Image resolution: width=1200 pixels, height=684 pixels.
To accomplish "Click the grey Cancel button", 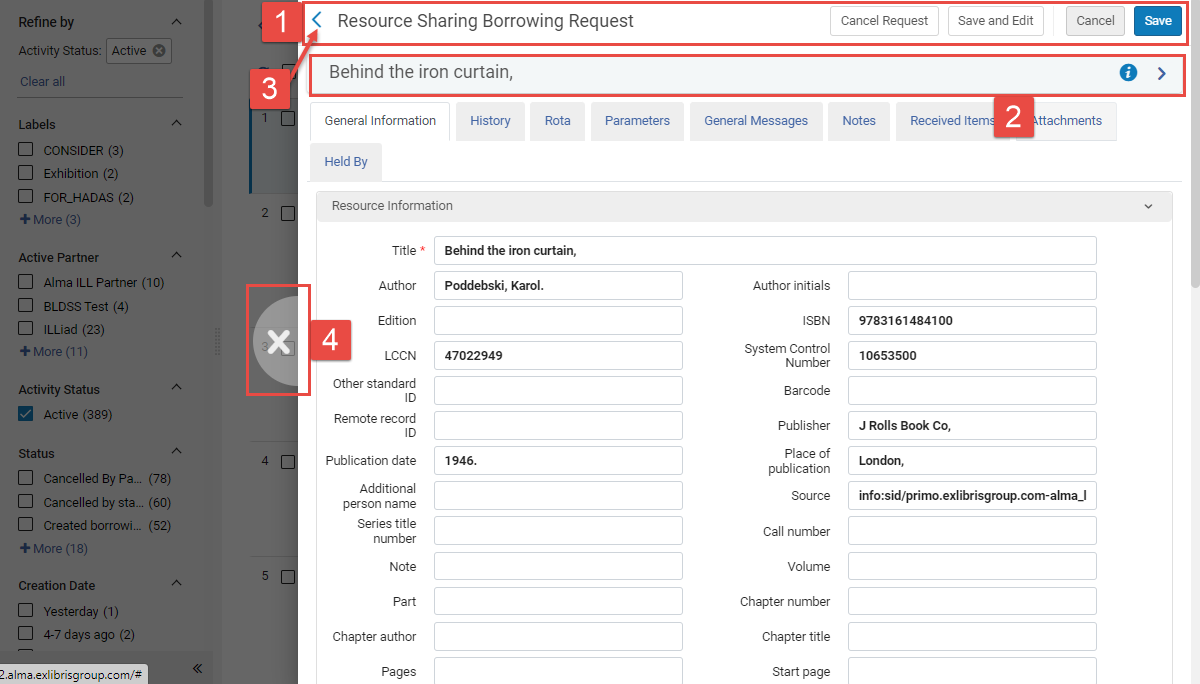I will 1095,21.
